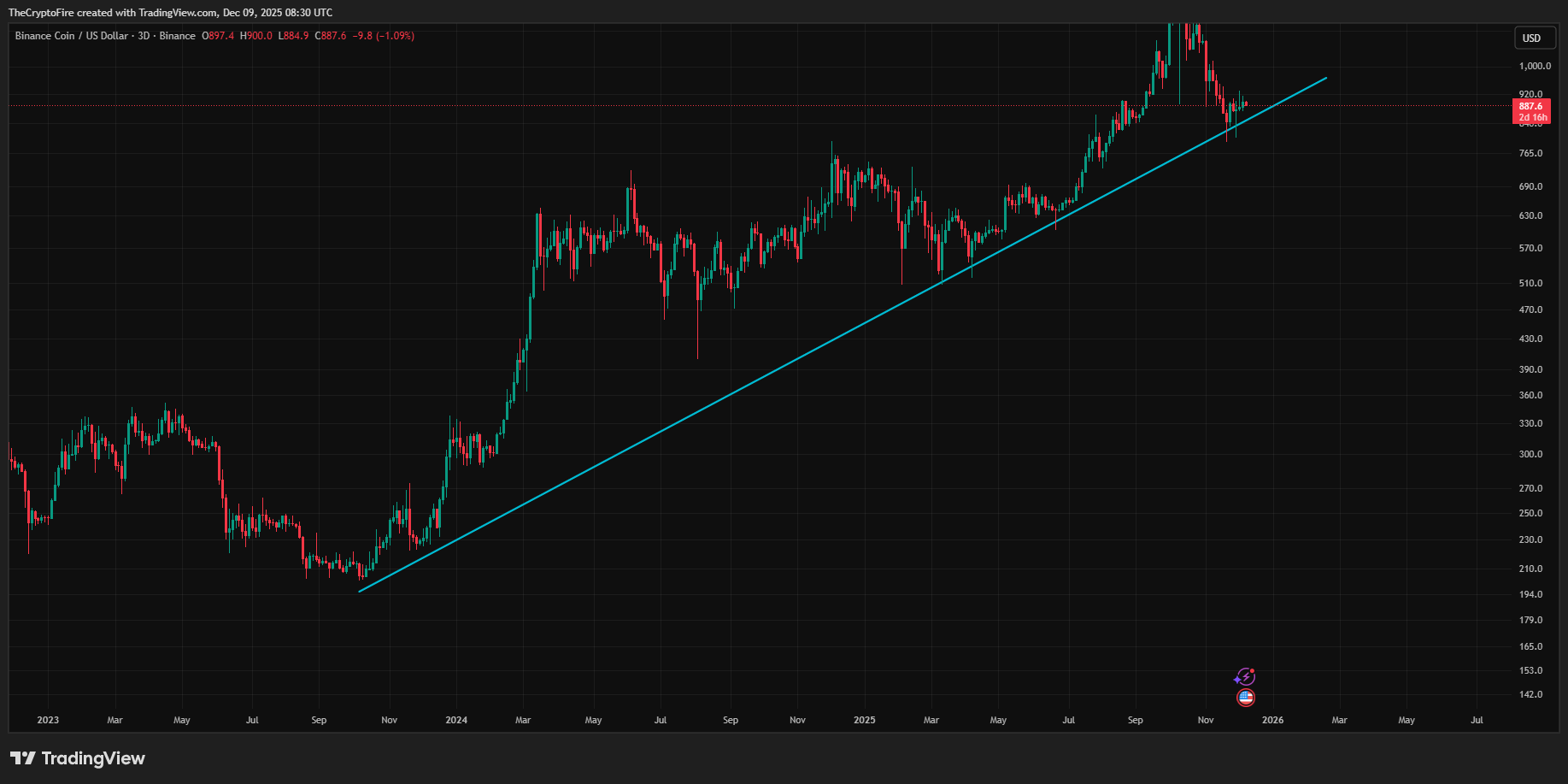Click the 2025 label on time axis
Image resolution: width=1568 pixels, height=784 pixels.
click(865, 720)
